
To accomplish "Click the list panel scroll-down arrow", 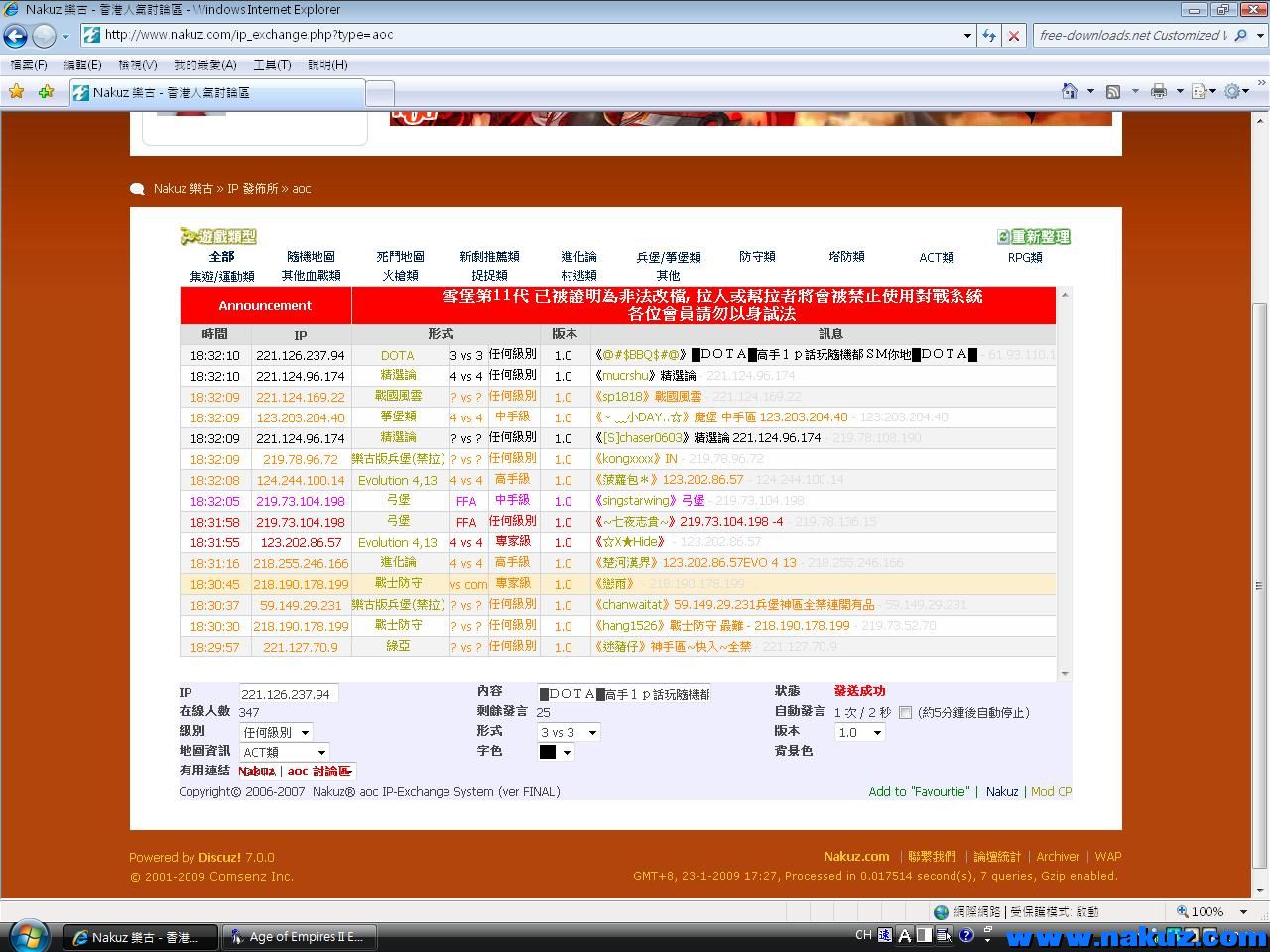I will [x=1065, y=674].
